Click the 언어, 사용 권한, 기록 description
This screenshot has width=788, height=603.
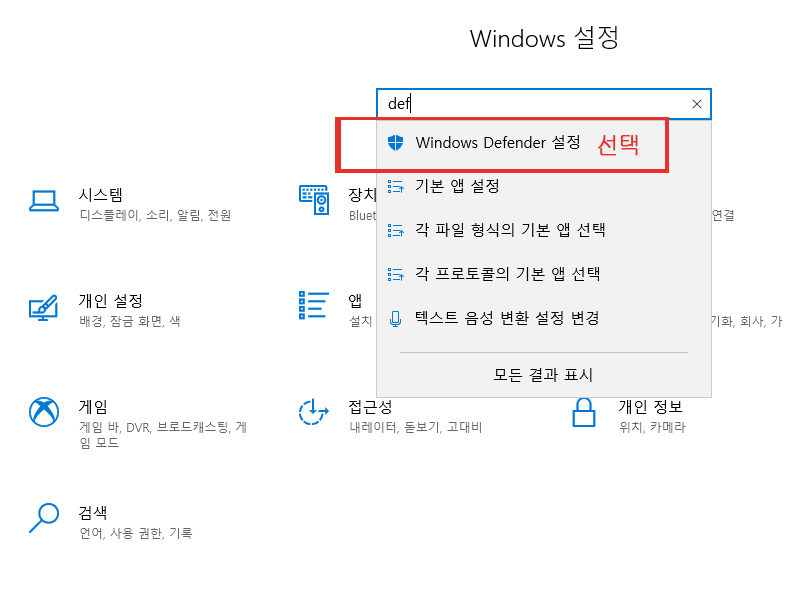[x=136, y=534]
